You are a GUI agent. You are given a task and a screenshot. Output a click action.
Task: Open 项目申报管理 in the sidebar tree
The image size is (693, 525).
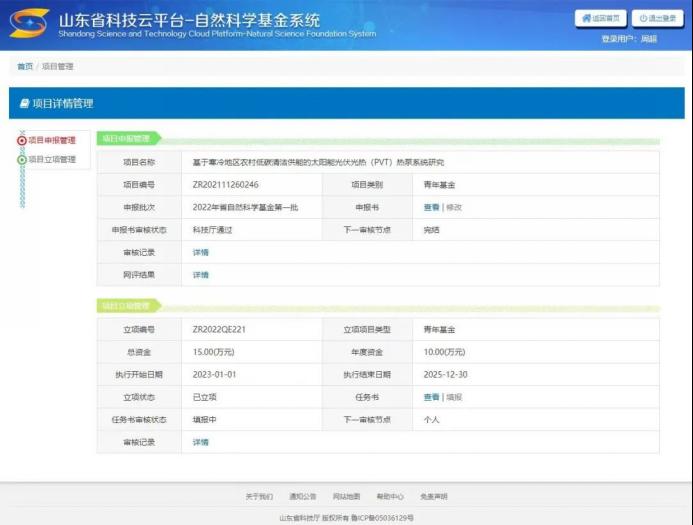(52, 141)
